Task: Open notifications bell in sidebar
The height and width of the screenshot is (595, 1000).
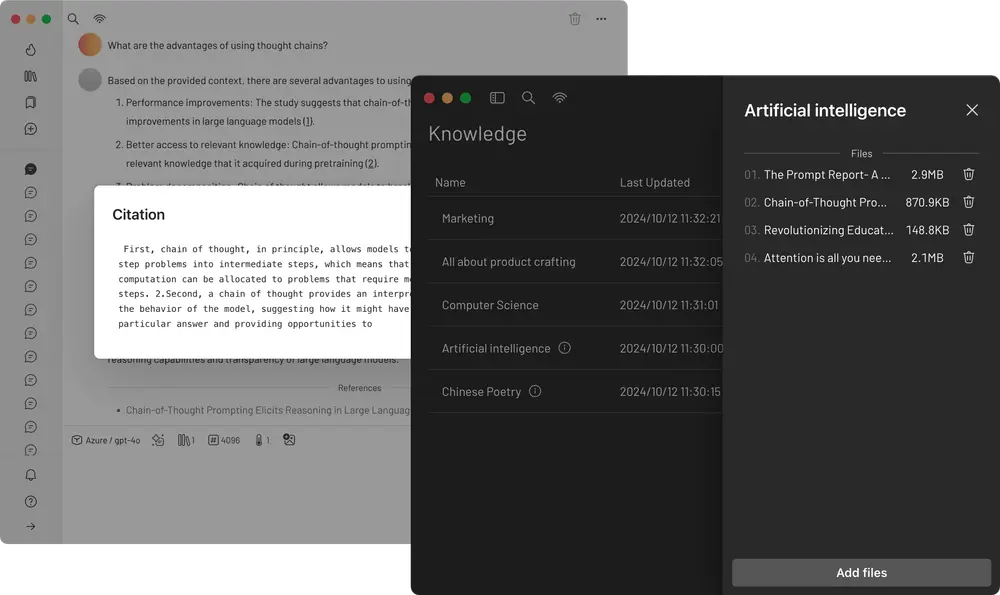Action: [30, 475]
